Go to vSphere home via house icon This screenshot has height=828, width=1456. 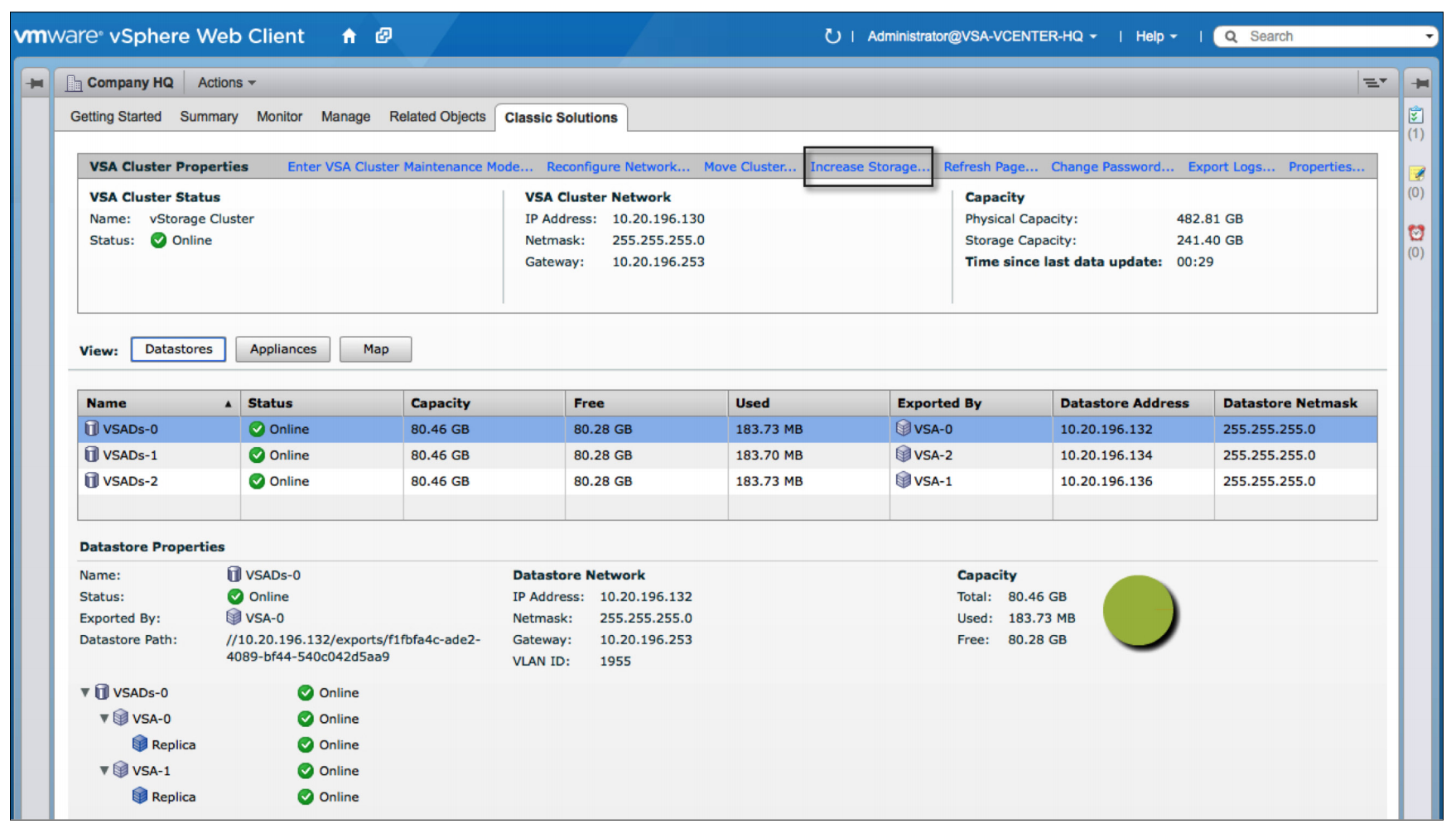[x=350, y=36]
